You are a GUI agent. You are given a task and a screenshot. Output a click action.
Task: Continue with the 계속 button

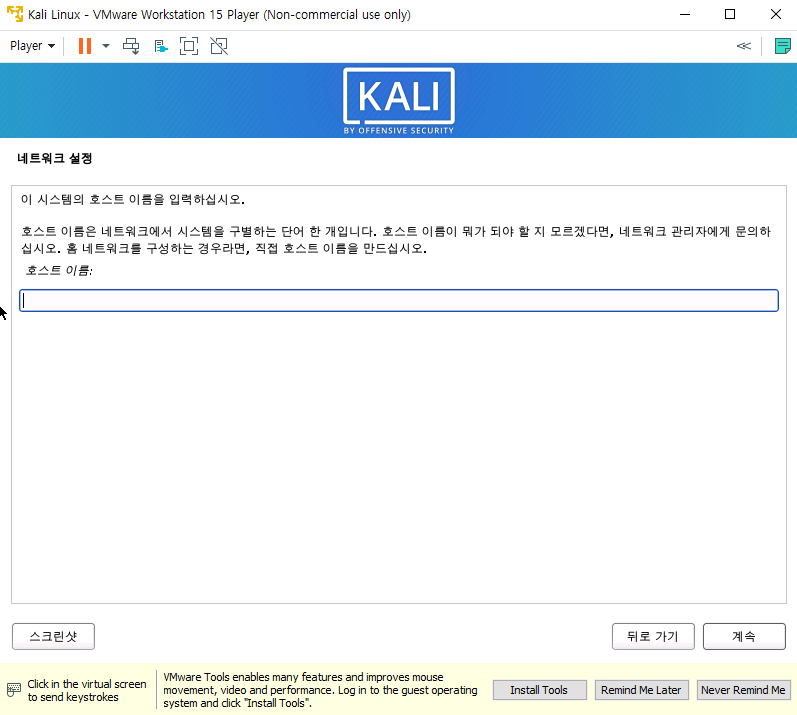point(744,636)
